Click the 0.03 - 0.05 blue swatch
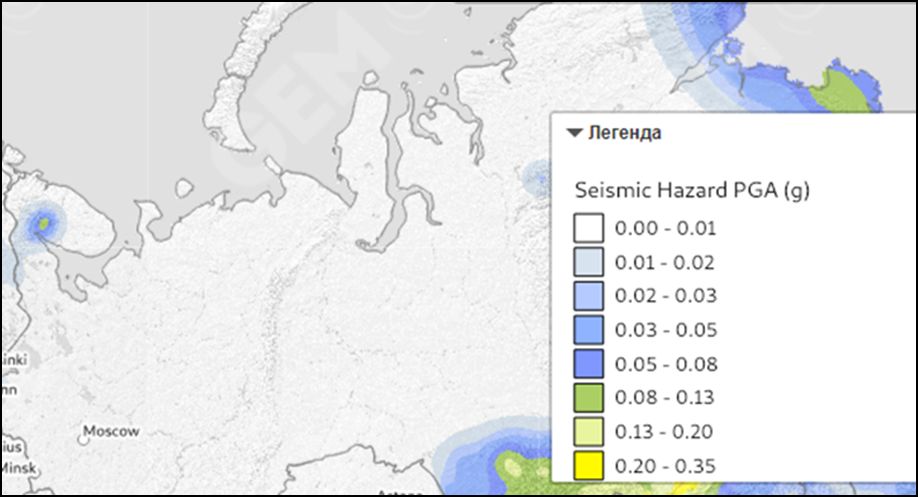The width and height of the screenshot is (918, 497). coord(589,330)
